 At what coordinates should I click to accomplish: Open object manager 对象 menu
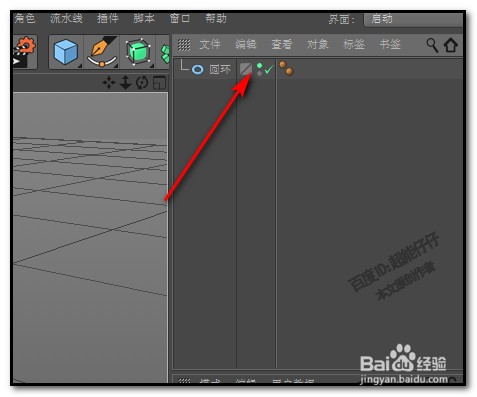point(318,45)
